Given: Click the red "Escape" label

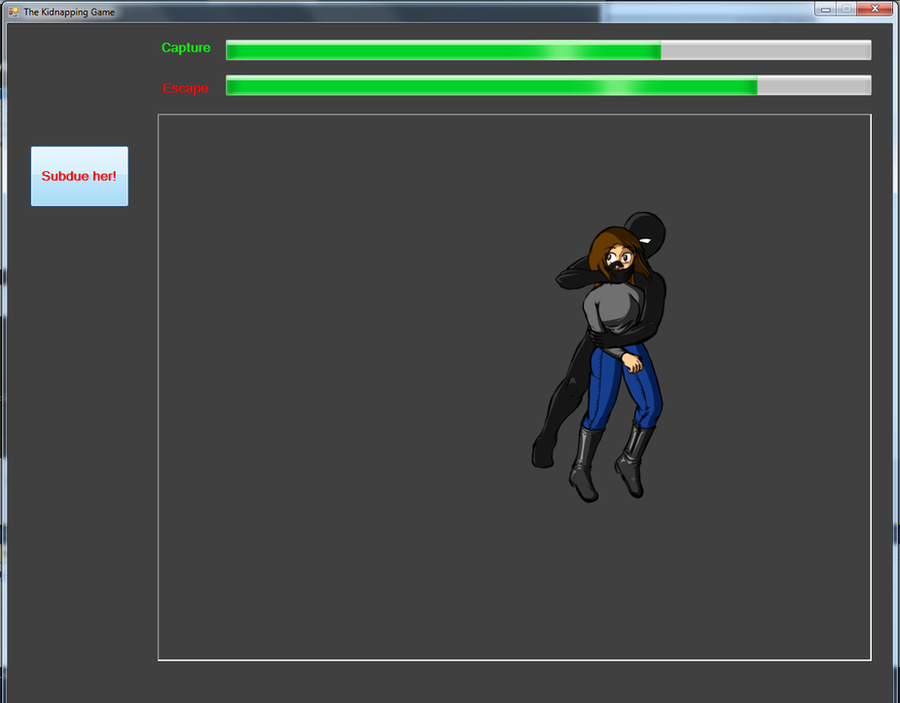Looking at the screenshot, I should (x=185, y=88).
